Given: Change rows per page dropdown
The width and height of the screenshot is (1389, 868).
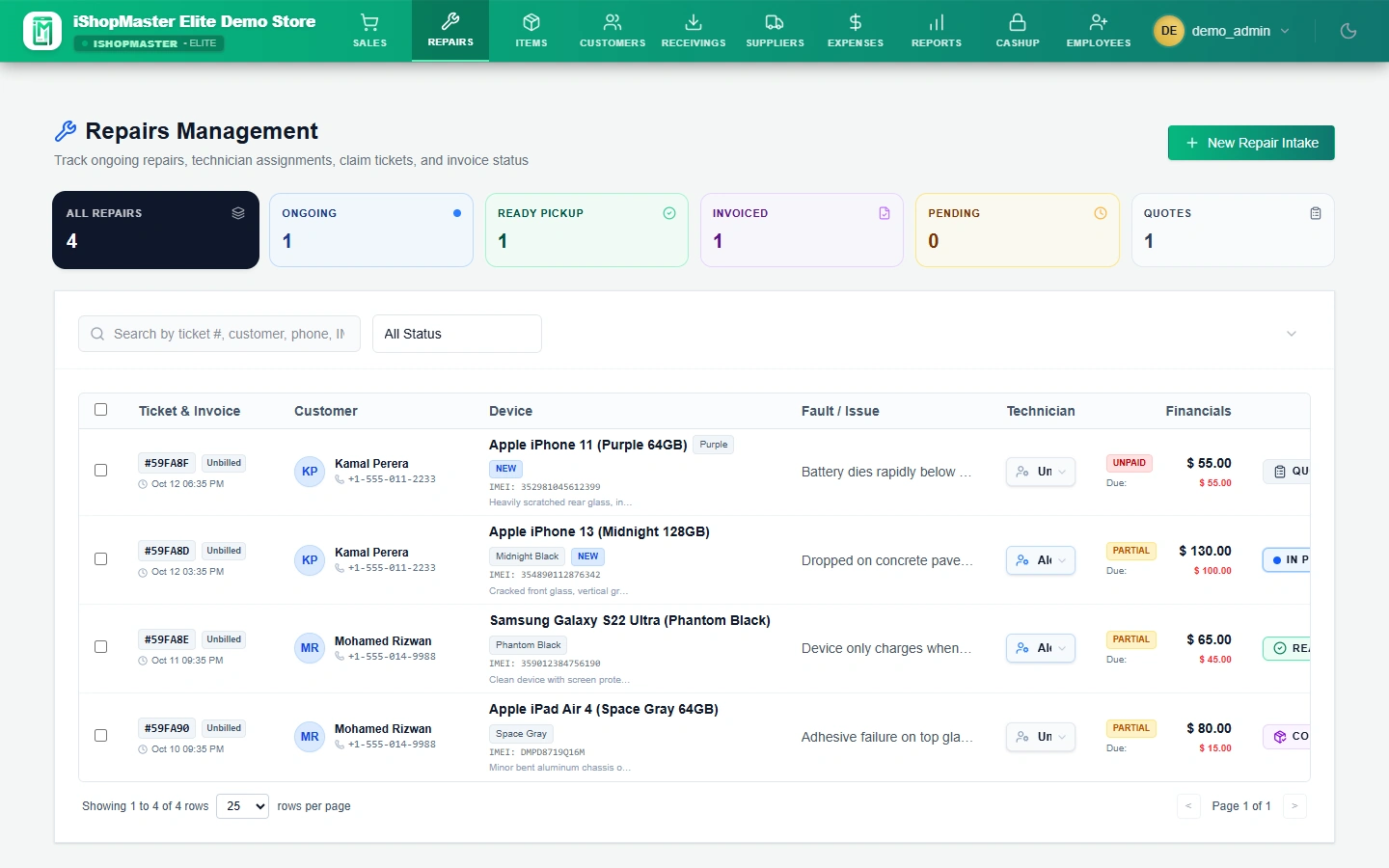Looking at the screenshot, I should 242,806.
